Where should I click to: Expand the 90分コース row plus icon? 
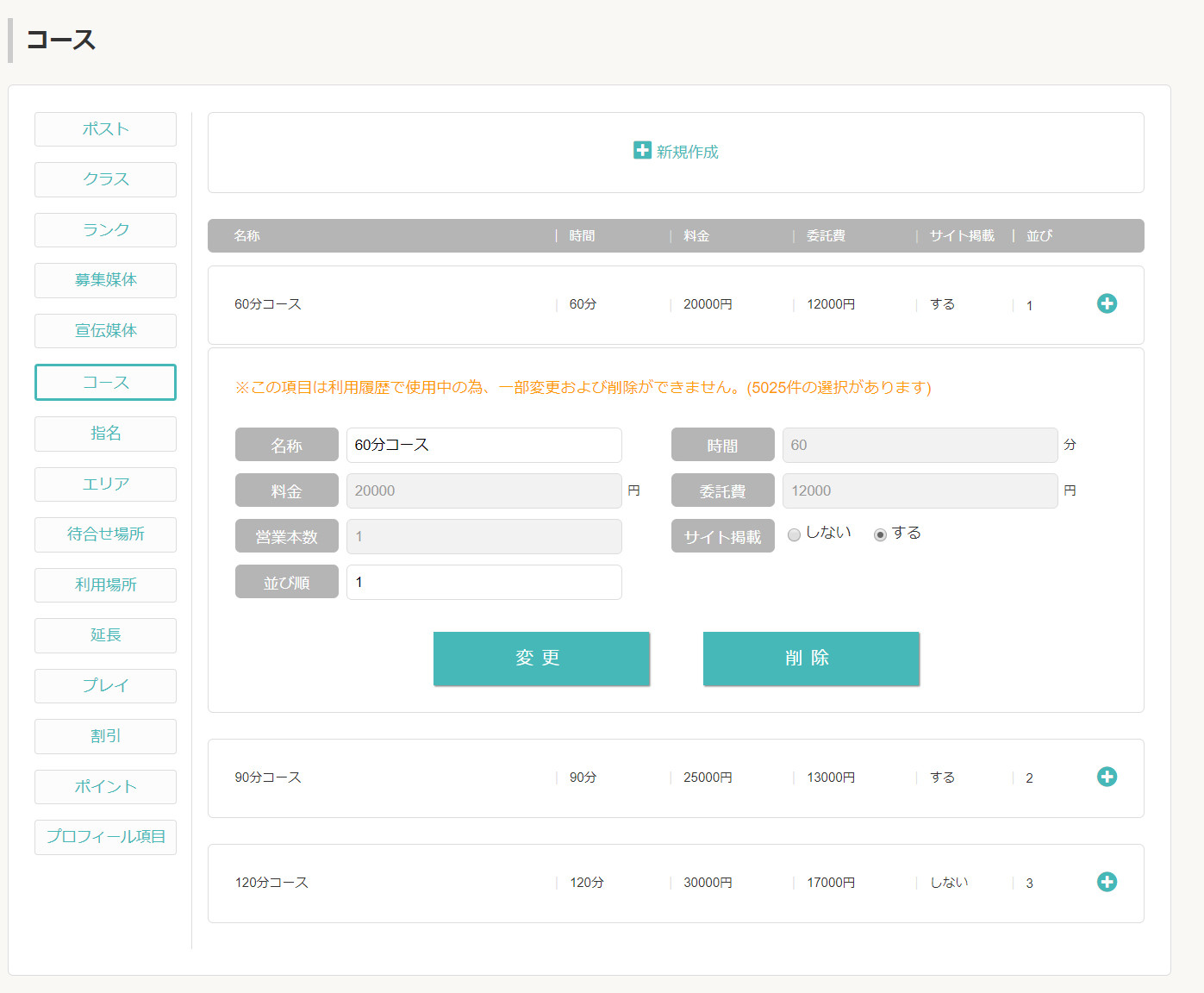(x=1107, y=777)
